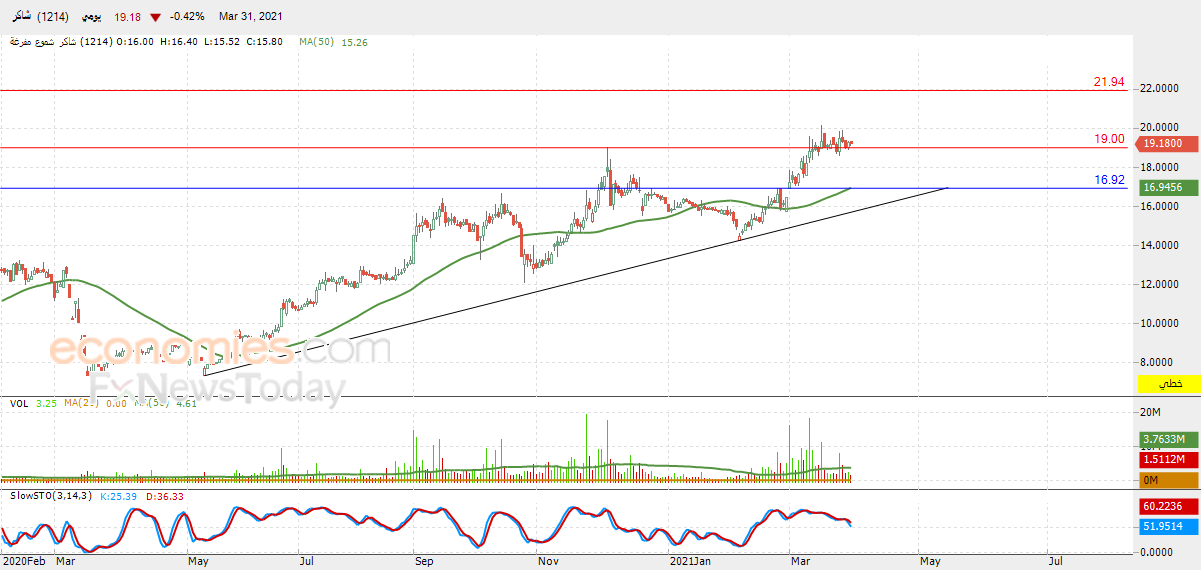
Task: Click the green 16.9456 moving average tag
Action: pyautogui.click(x=1165, y=187)
